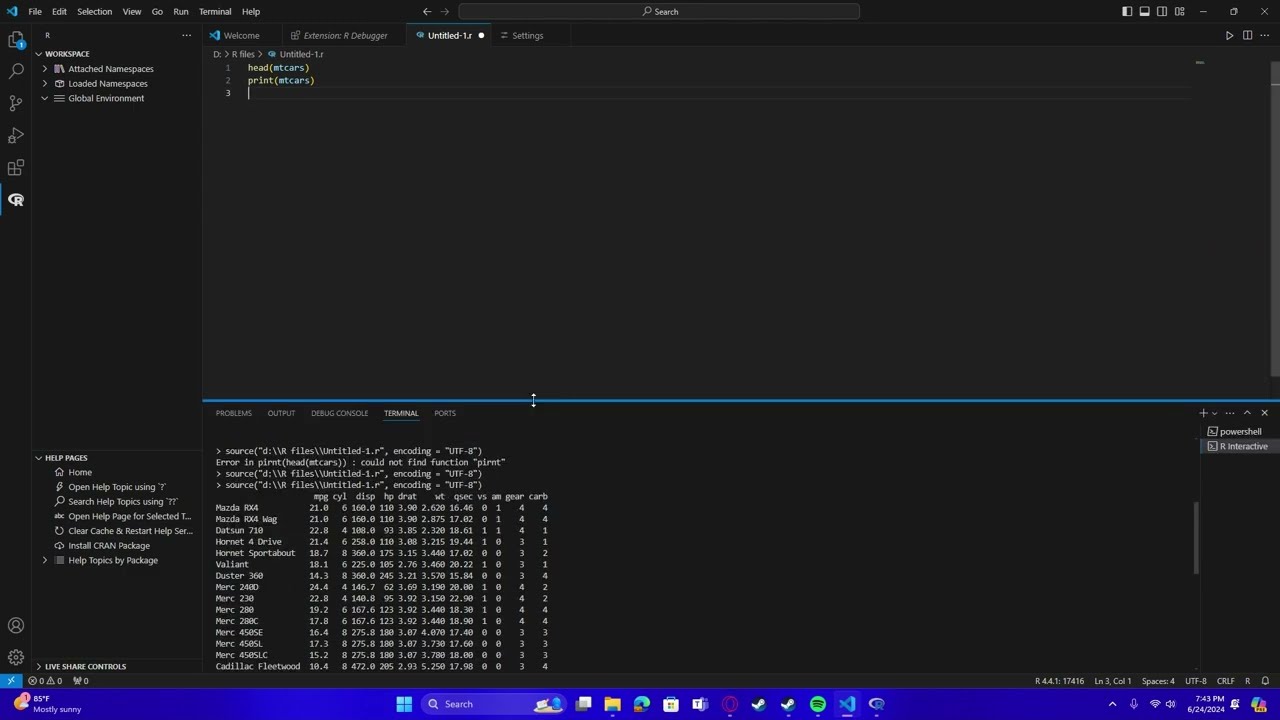Collapse the HELP PAGES section
Viewport: 1280px width, 720px height.
pyautogui.click(x=66, y=458)
